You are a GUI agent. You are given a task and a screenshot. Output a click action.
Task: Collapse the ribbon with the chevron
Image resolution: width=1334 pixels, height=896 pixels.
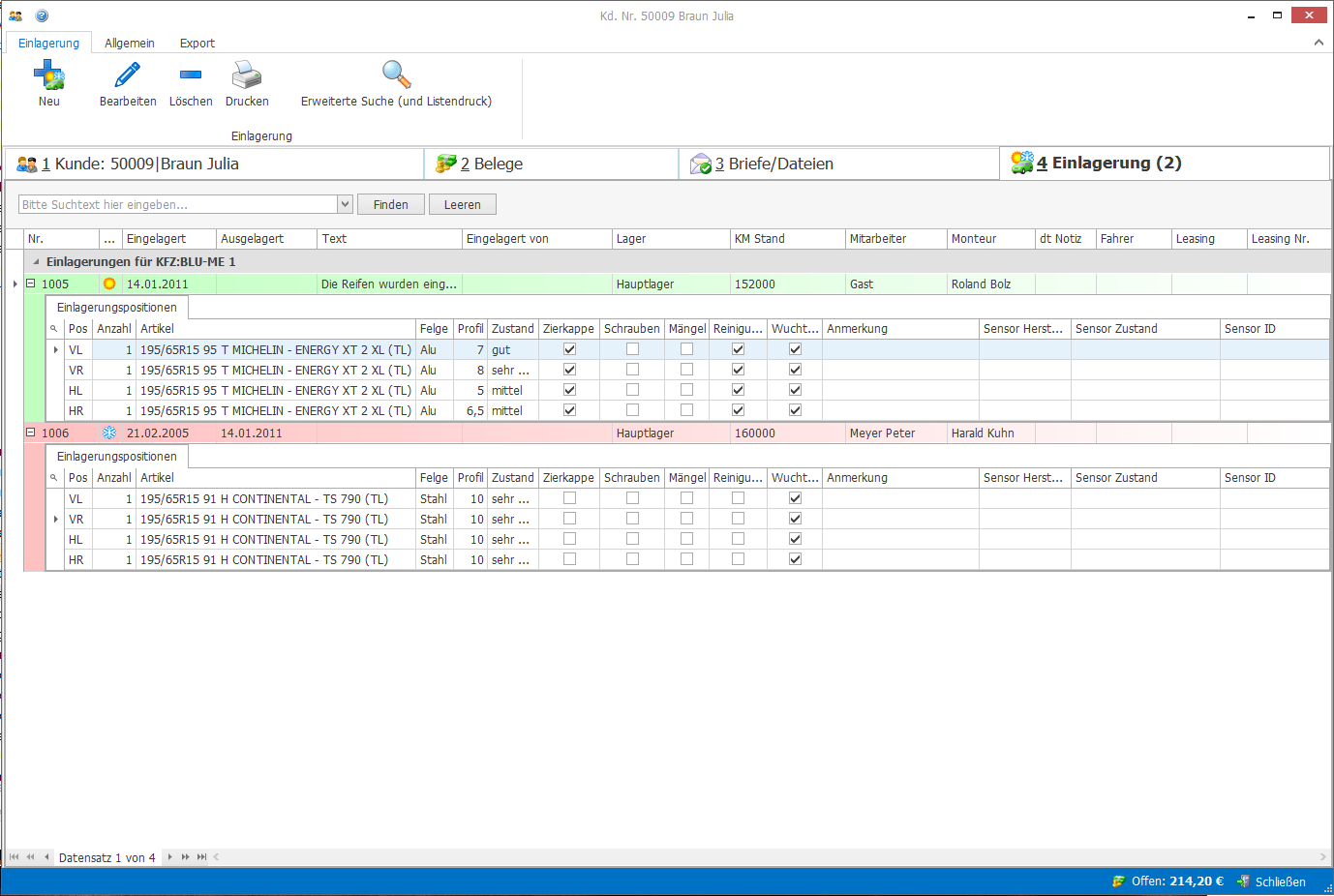[1319, 43]
